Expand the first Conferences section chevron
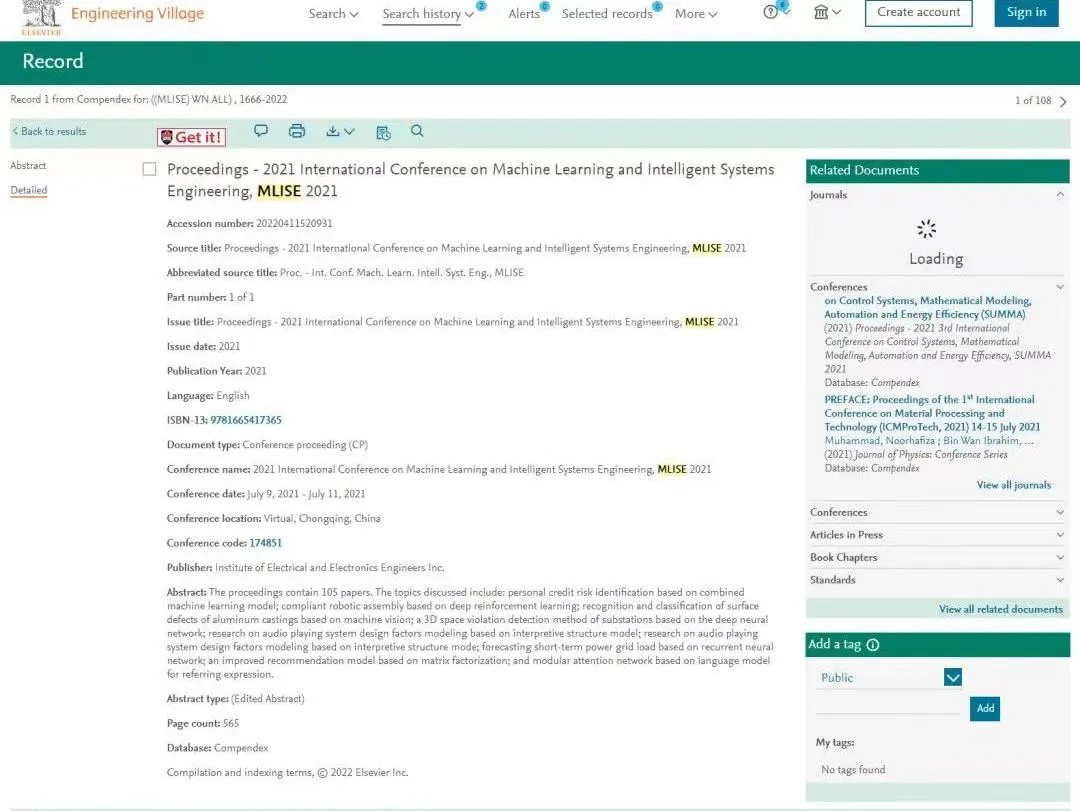 pos(1060,287)
